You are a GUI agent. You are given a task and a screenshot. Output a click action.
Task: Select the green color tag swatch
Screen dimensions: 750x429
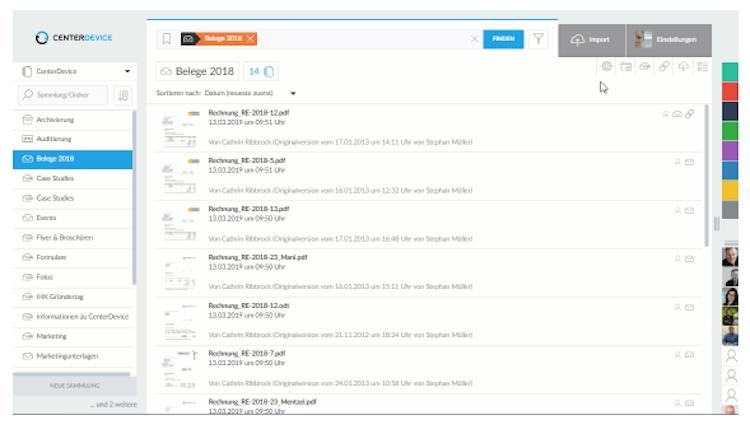tap(730, 131)
